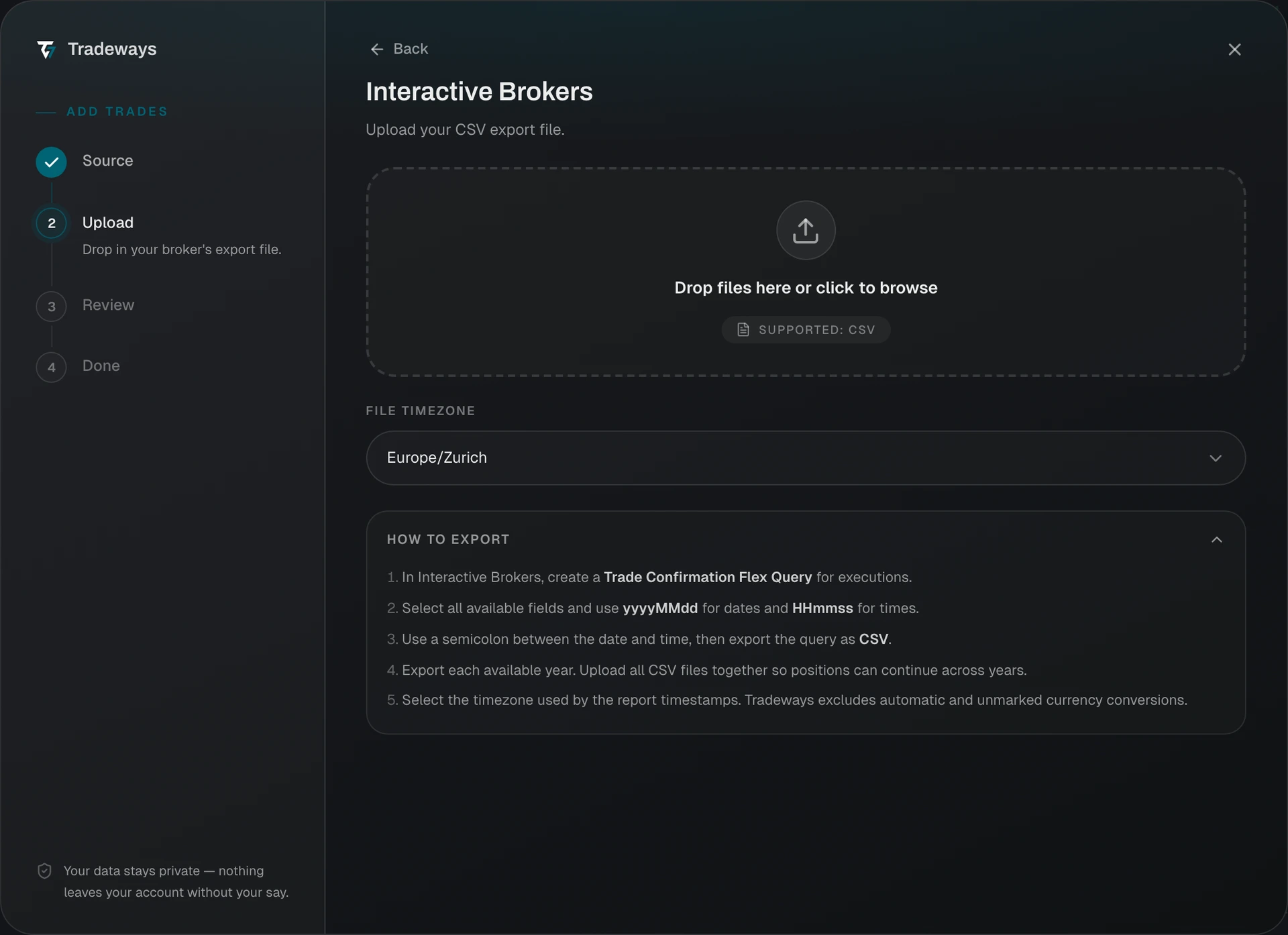Click the HOW TO EXPORT header
The width and height of the screenshot is (1288, 935).
[x=448, y=540]
